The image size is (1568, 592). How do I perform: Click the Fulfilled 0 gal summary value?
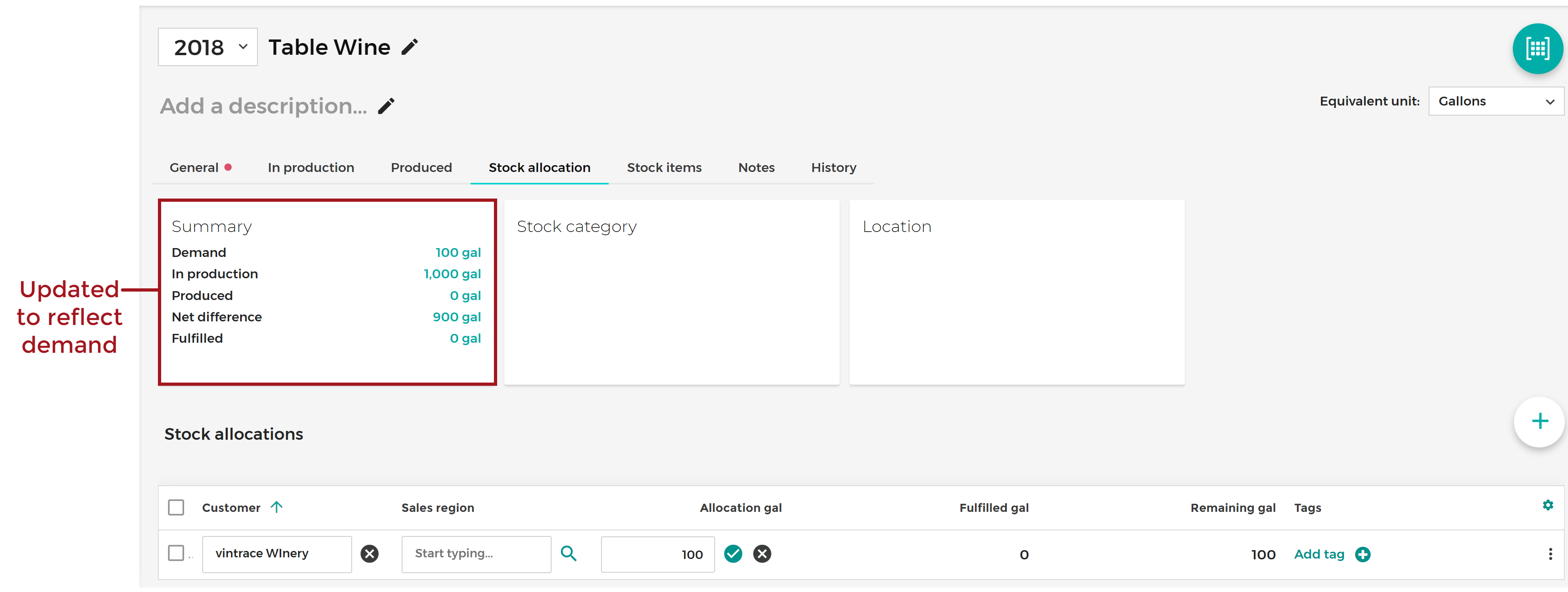coord(465,338)
